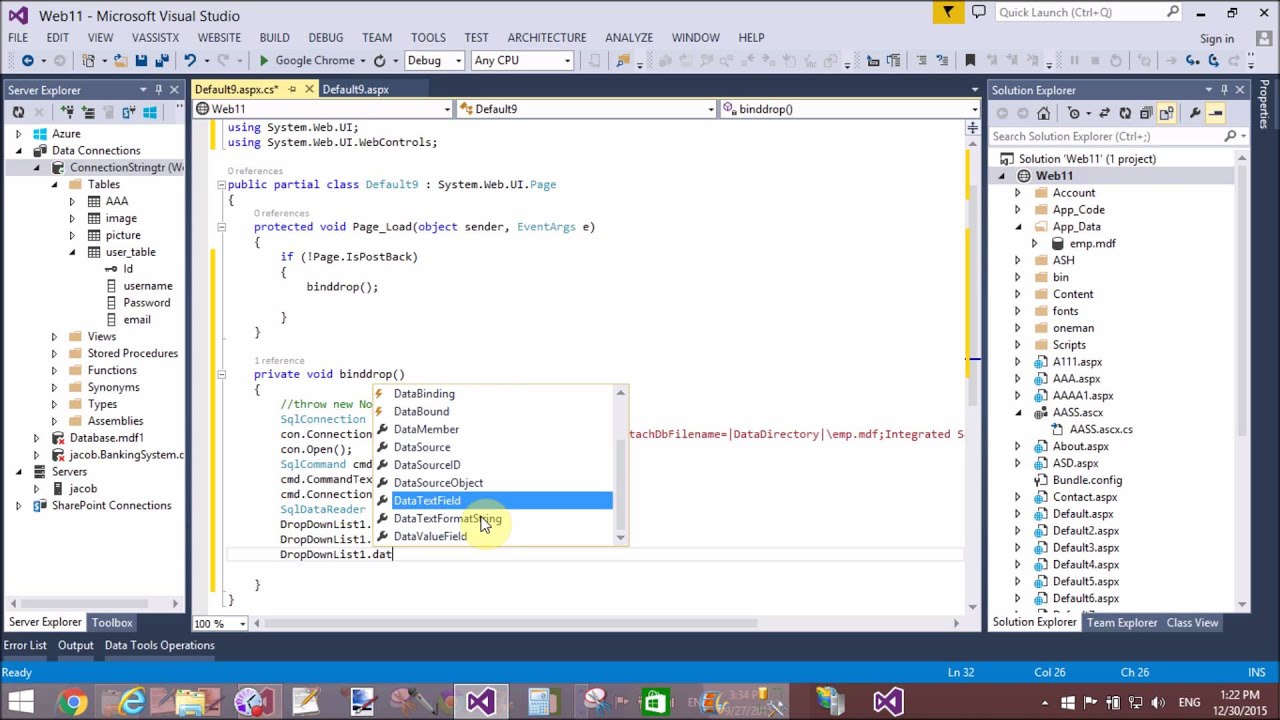Click Sync with Active Document icon
This screenshot has width=1280, height=720.
(x=1104, y=113)
